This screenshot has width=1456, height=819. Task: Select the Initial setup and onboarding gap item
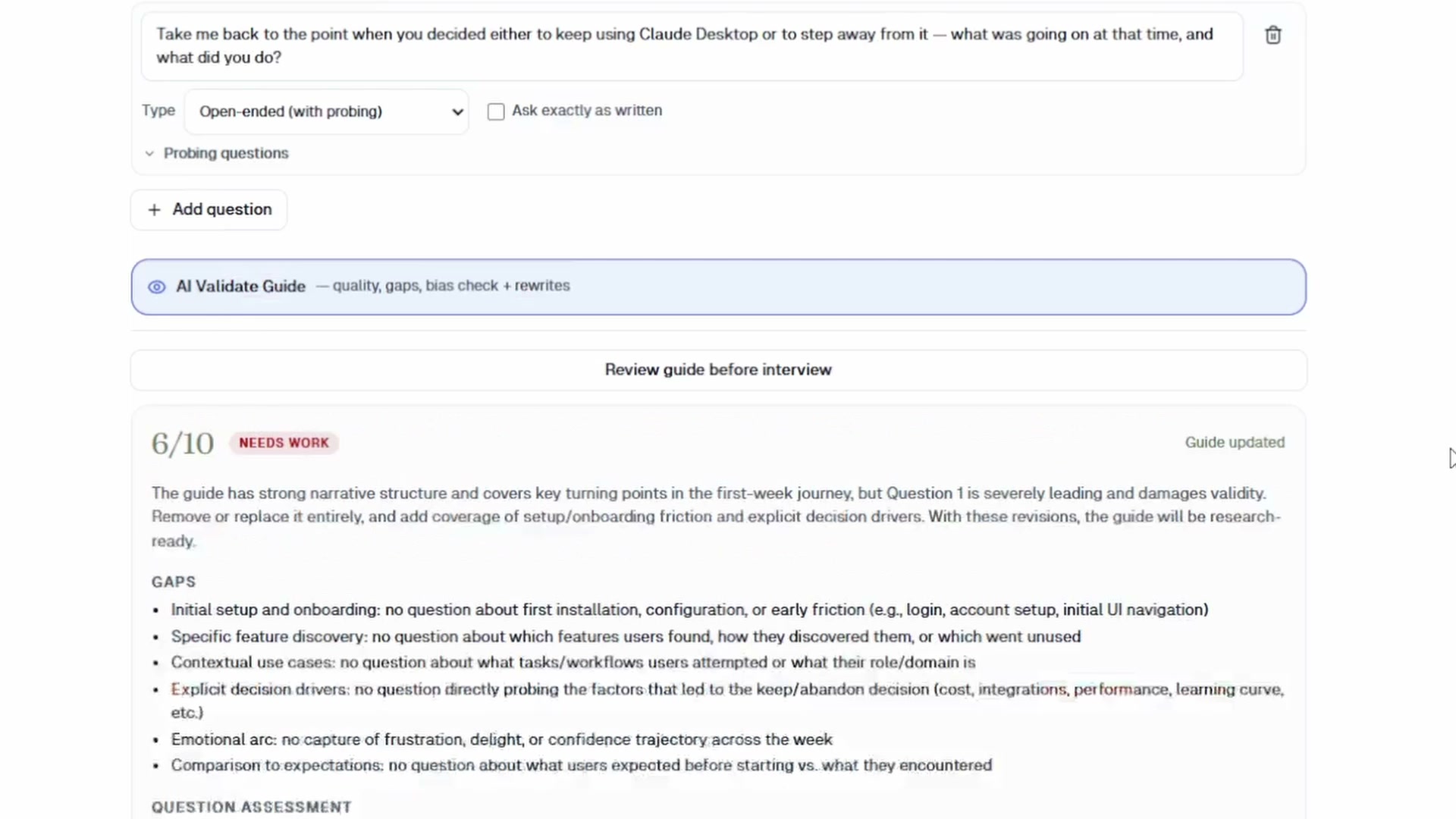tap(689, 610)
